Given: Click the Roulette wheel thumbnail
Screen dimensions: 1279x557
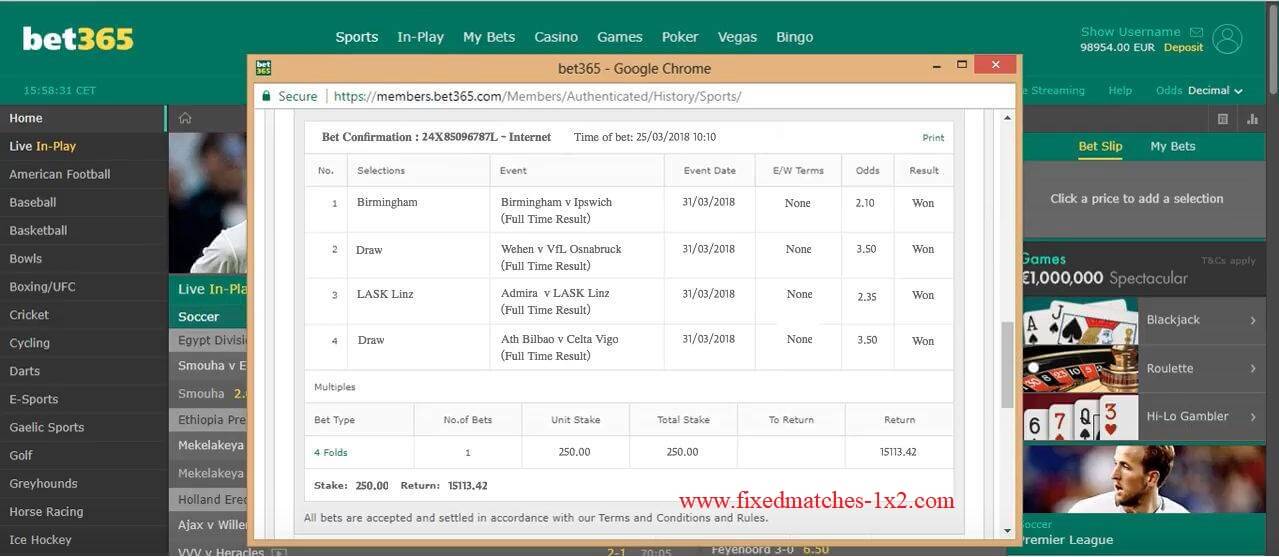Looking at the screenshot, I should tap(1080, 369).
